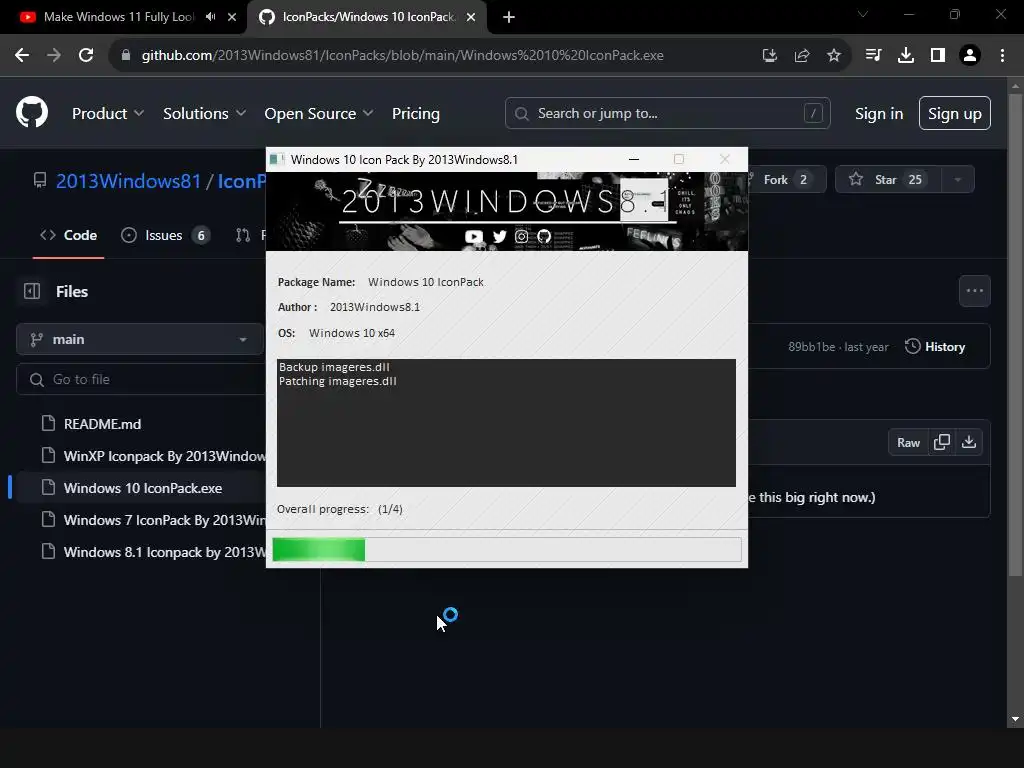The image size is (1024, 768).
Task: Open the browser profile avatar
Action: 970,56
